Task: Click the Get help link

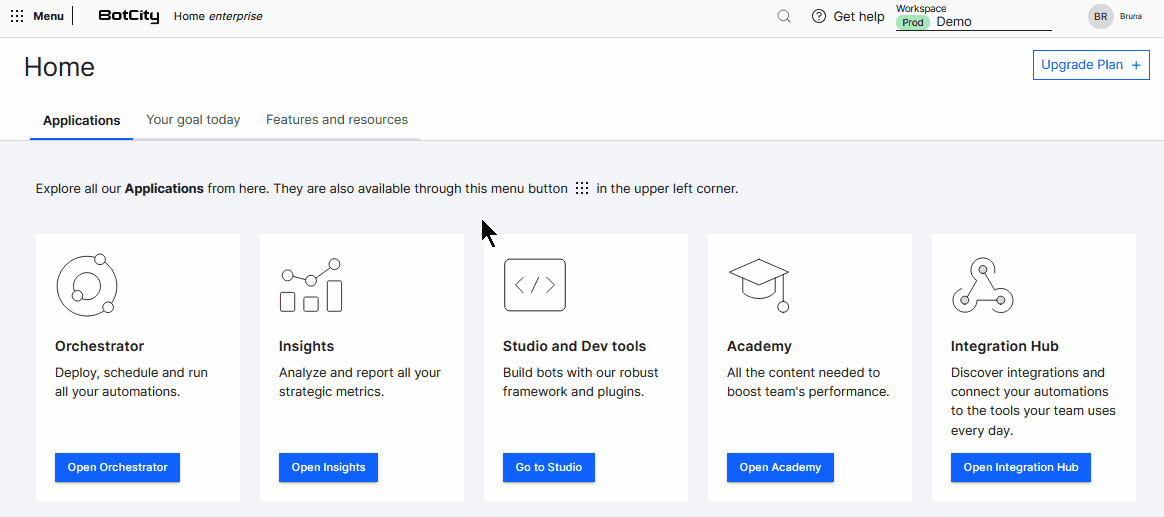Action: 859,16
